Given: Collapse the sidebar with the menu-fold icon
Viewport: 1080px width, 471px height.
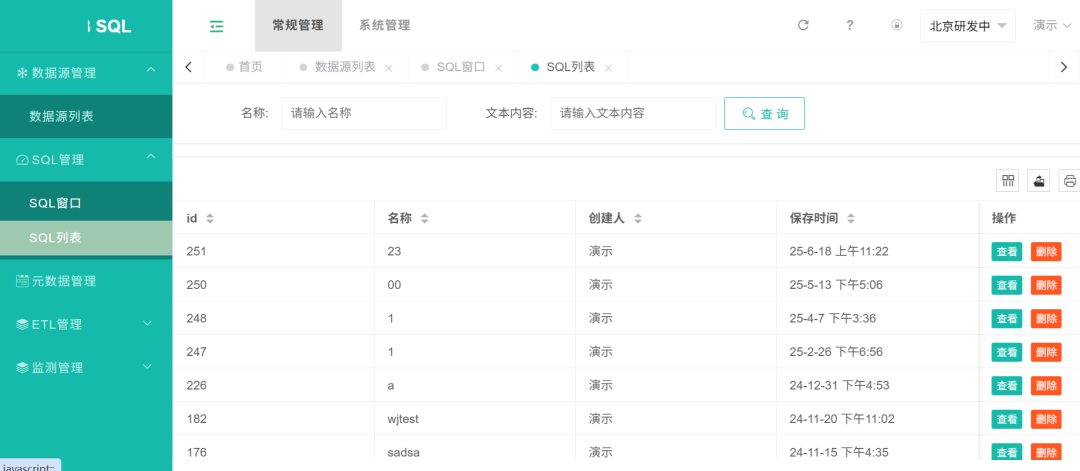Looking at the screenshot, I should (x=216, y=26).
